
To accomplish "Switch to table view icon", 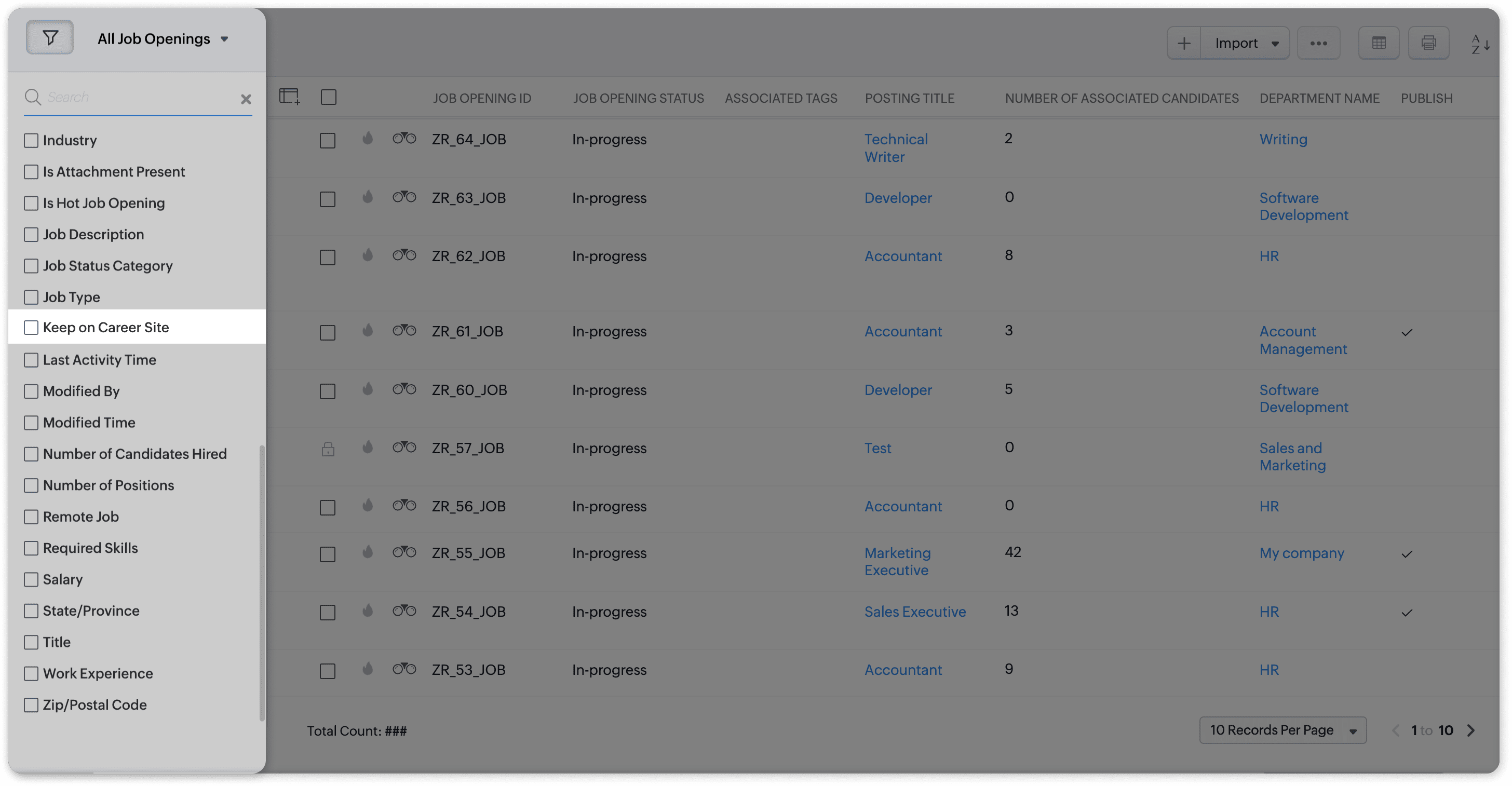I will 1378,43.
